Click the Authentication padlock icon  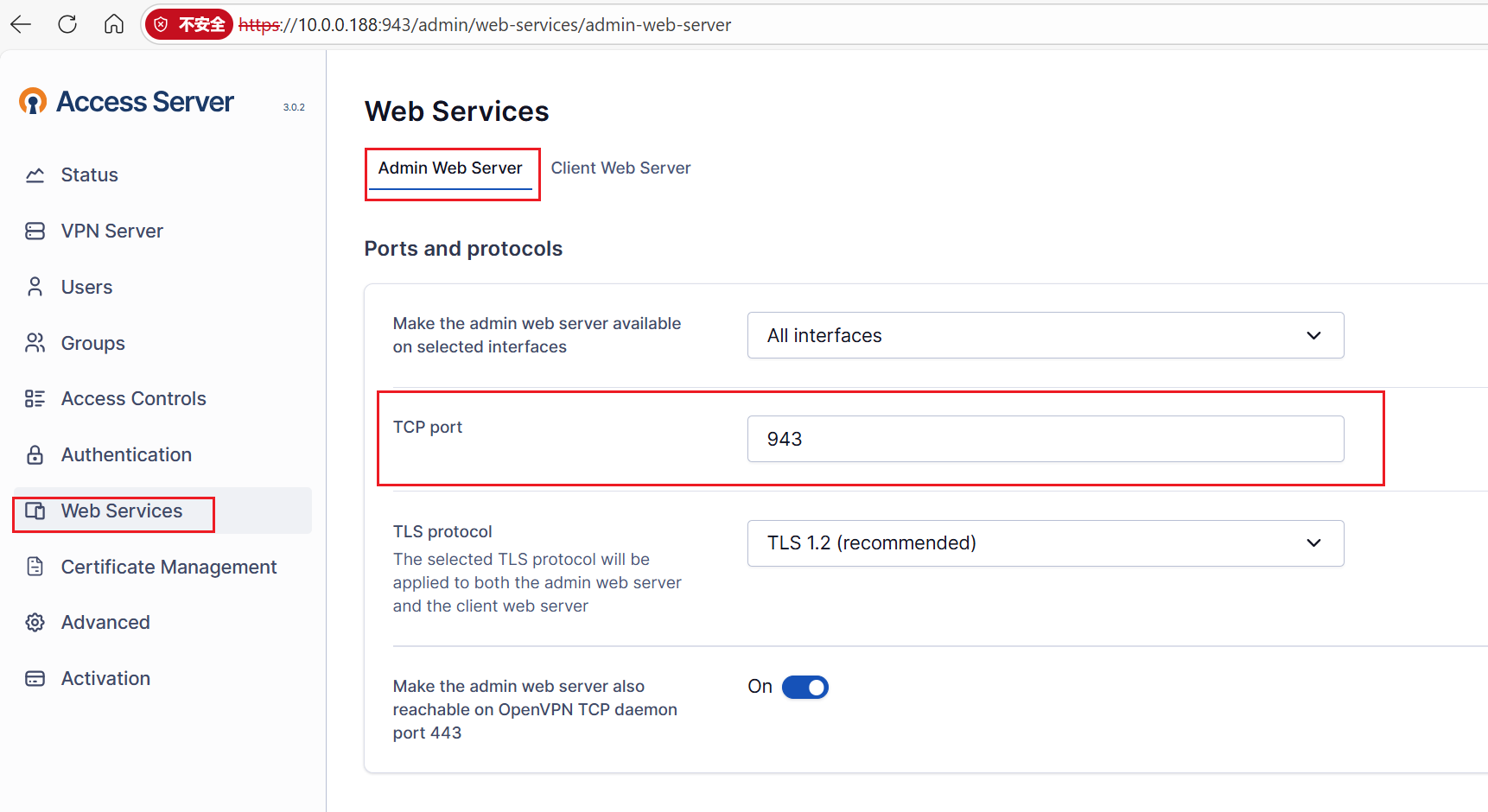tap(35, 455)
